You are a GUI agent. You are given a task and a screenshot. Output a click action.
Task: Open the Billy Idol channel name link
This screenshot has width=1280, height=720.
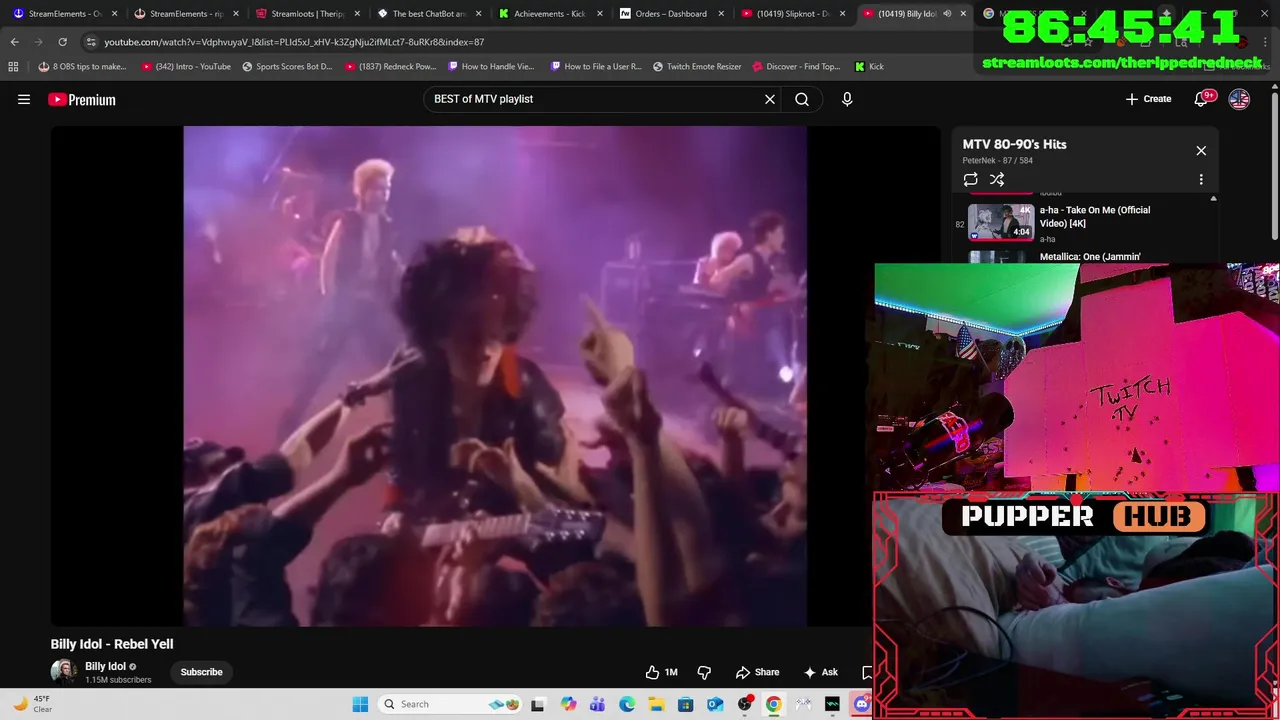click(105, 666)
